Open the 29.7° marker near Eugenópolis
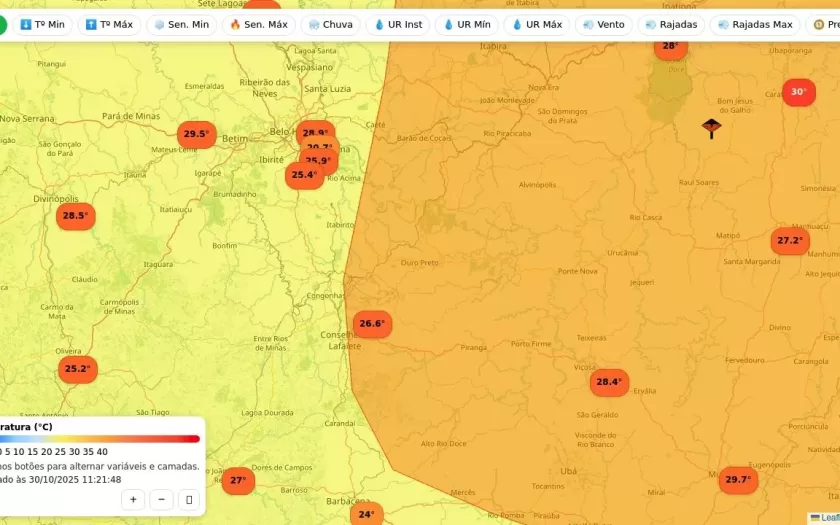The width and height of the screenshot is (840, 525). point(738,480)
